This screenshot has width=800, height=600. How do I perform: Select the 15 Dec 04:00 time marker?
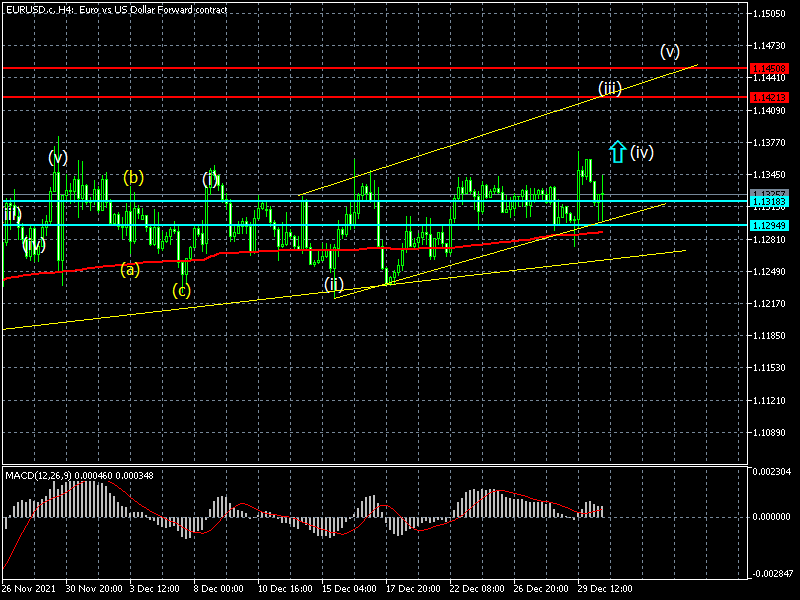349,588
